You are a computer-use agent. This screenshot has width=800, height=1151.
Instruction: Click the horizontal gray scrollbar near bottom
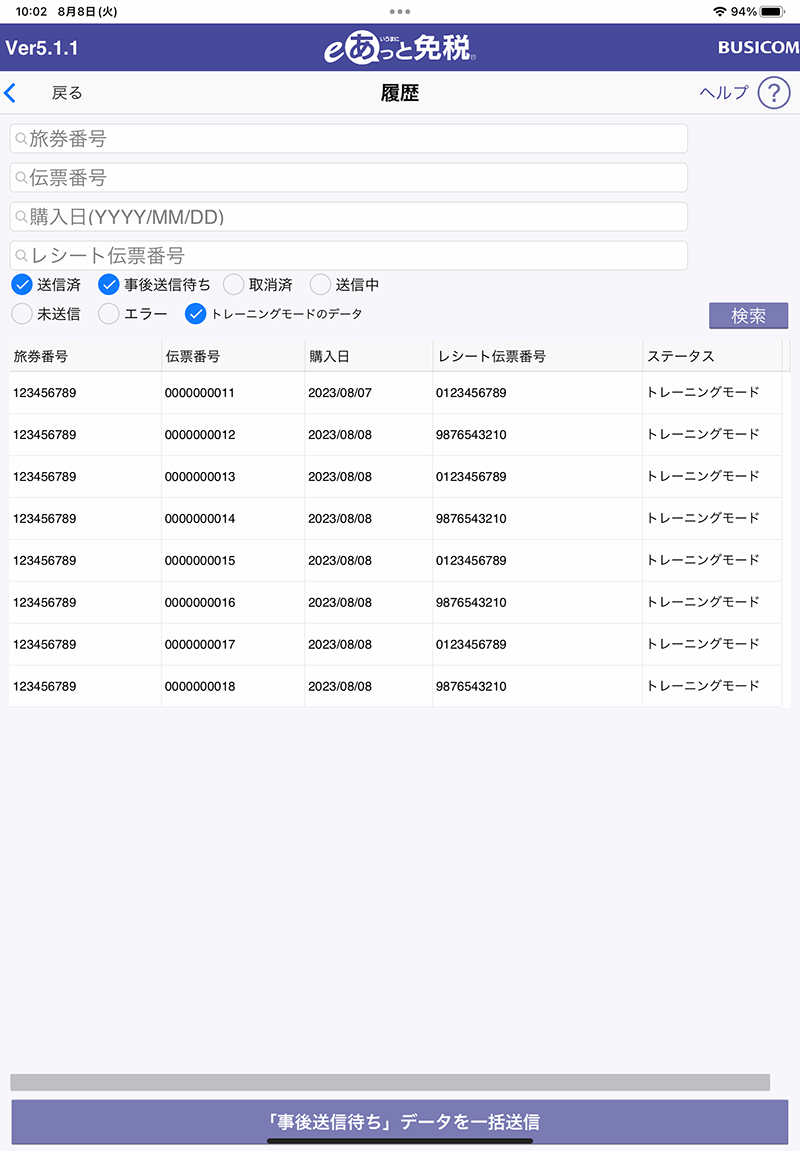coord(390,1082)
